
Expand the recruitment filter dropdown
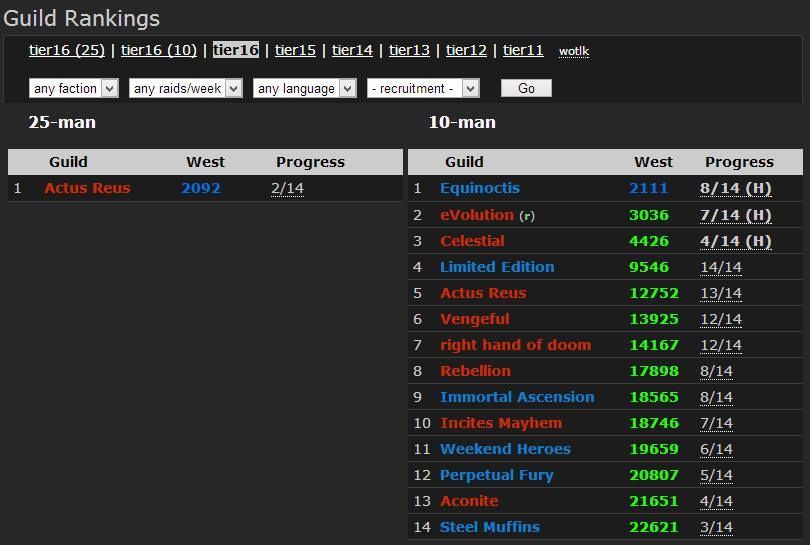coord(423,89)
